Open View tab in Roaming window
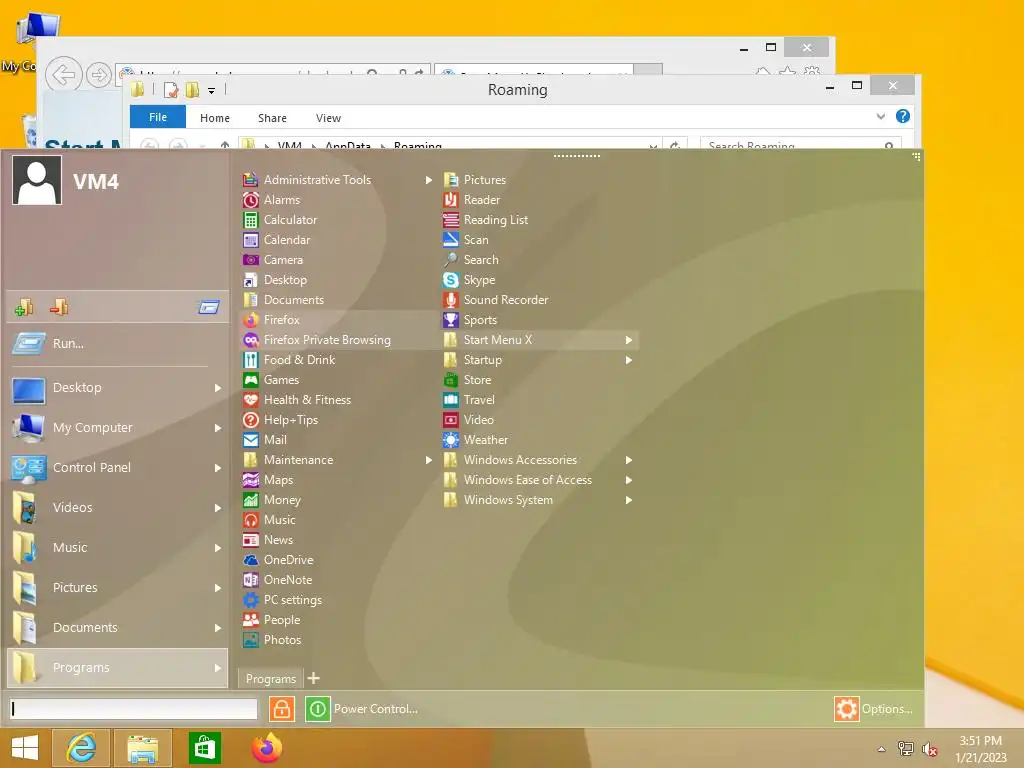This screenshot has width=1024, height=768. click(x=328, y=118)
